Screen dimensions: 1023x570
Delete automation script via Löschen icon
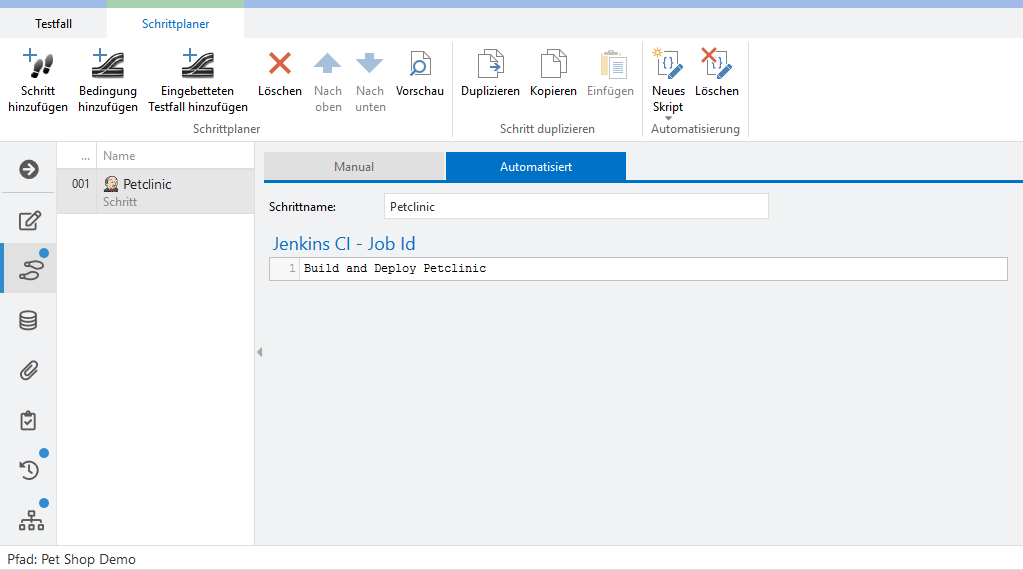tap(716, 65)
